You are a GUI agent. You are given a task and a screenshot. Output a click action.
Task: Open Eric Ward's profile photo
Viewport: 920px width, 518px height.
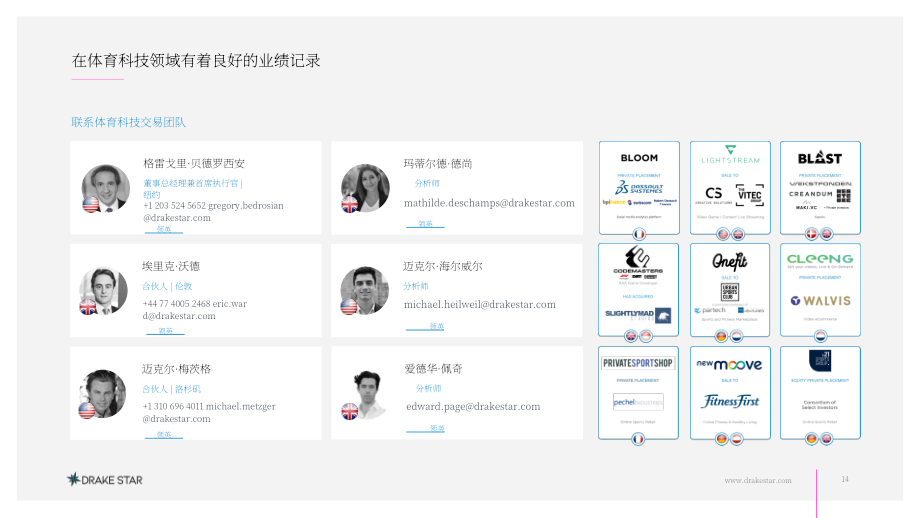pos(103,291)
